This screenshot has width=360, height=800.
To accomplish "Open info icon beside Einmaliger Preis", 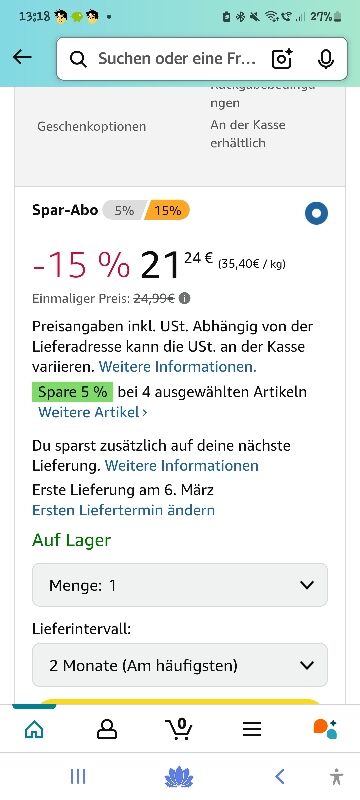I will pos(185,298).
